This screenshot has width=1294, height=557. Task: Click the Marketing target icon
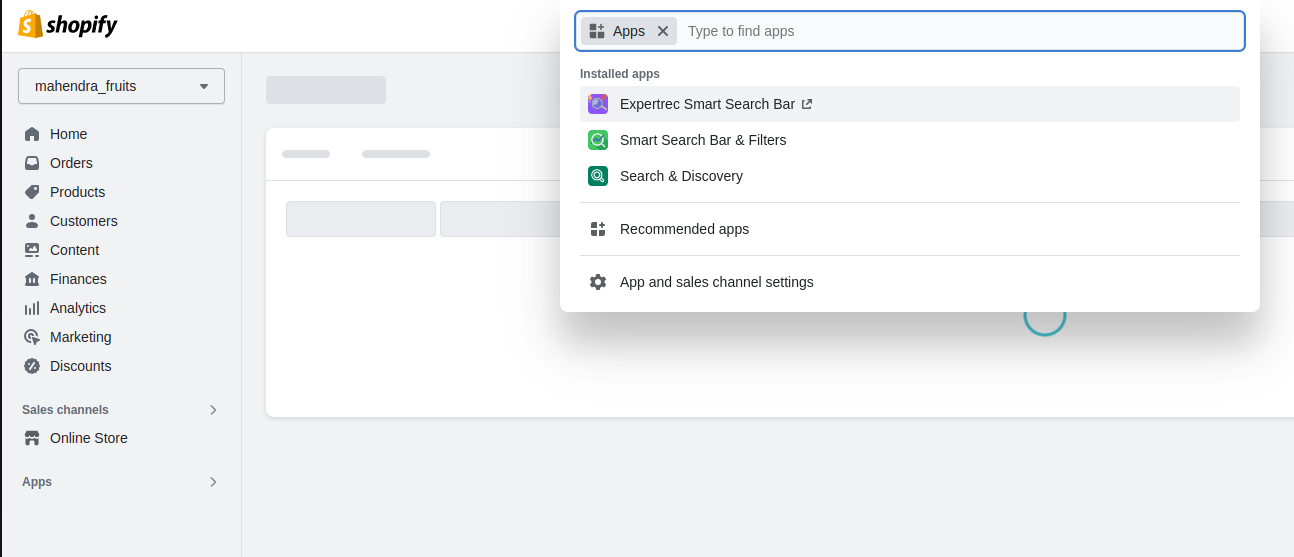[x=32, y=337]
